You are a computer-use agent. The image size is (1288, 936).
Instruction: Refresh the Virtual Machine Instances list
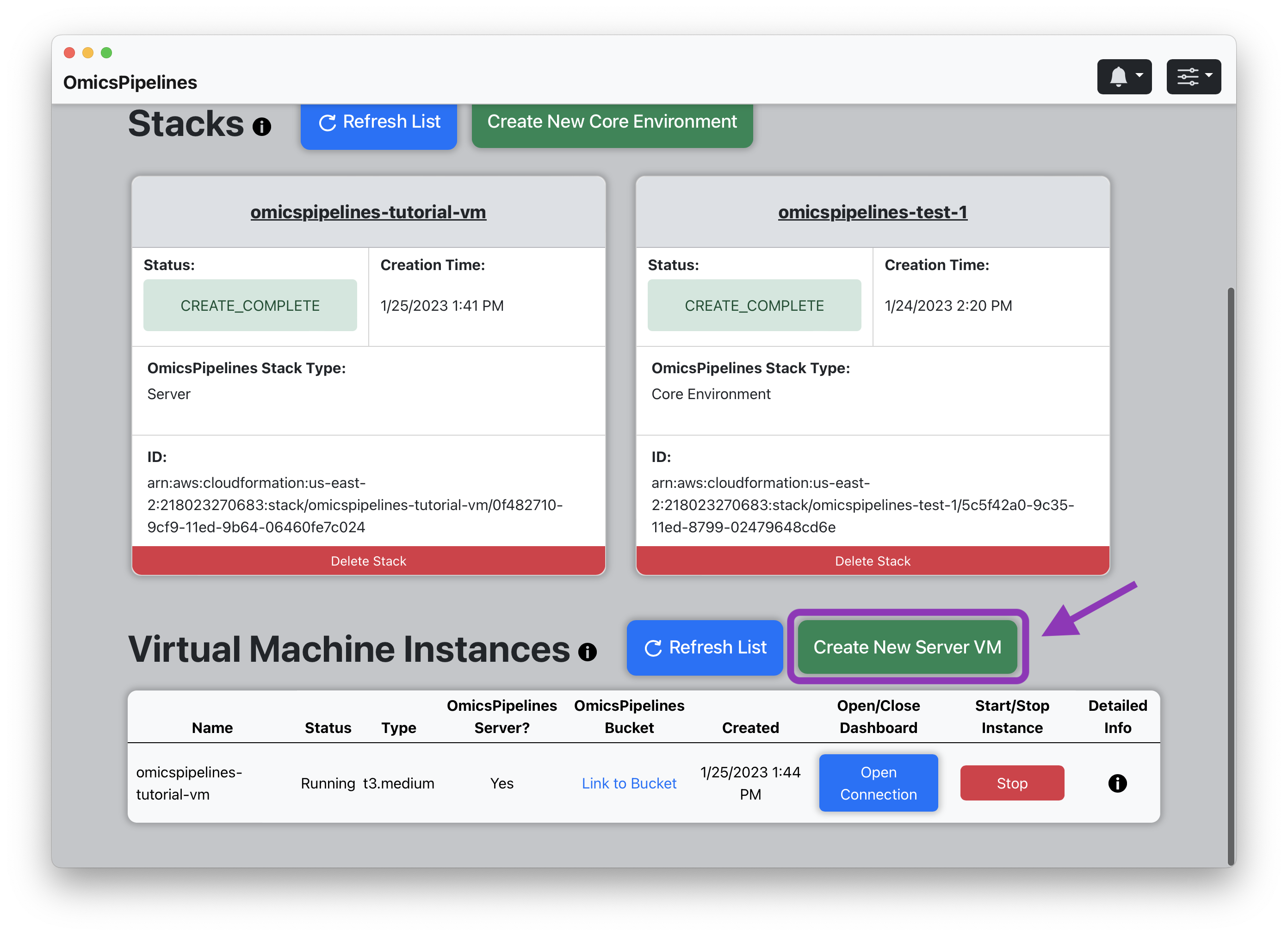pyautogui.click(x=705, y=647)
